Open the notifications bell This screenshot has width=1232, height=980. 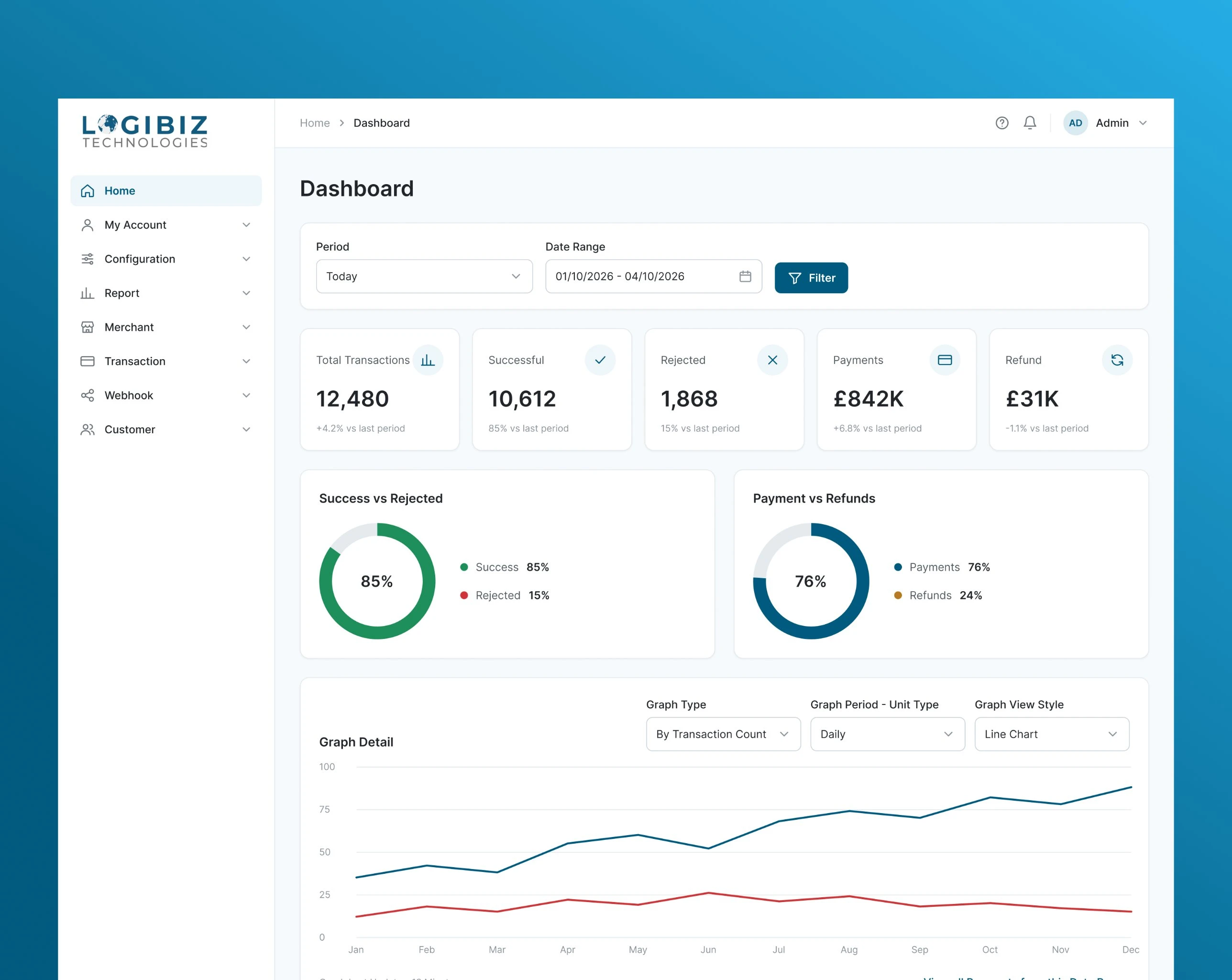1030,123
